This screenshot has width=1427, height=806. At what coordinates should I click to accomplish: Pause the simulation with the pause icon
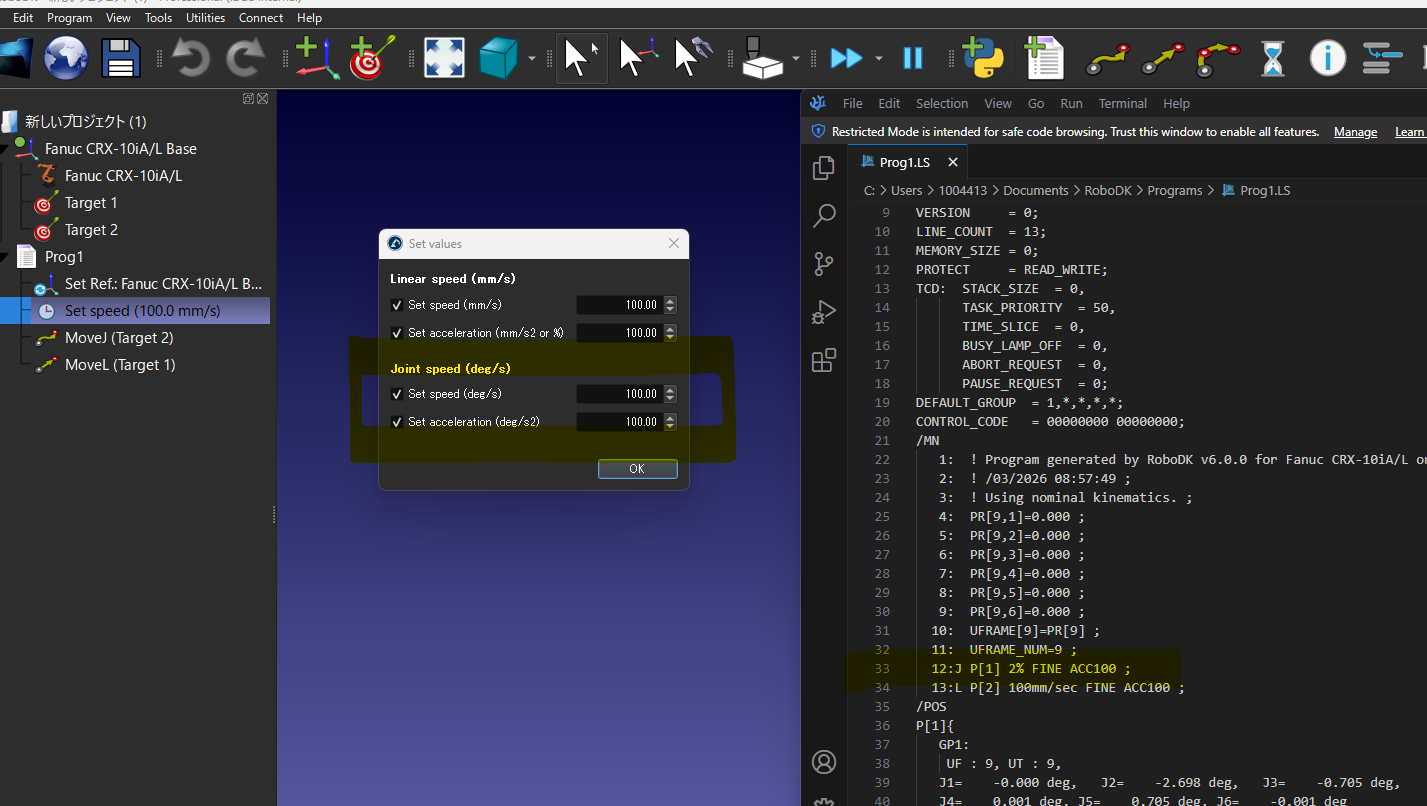tap(913, 58)
